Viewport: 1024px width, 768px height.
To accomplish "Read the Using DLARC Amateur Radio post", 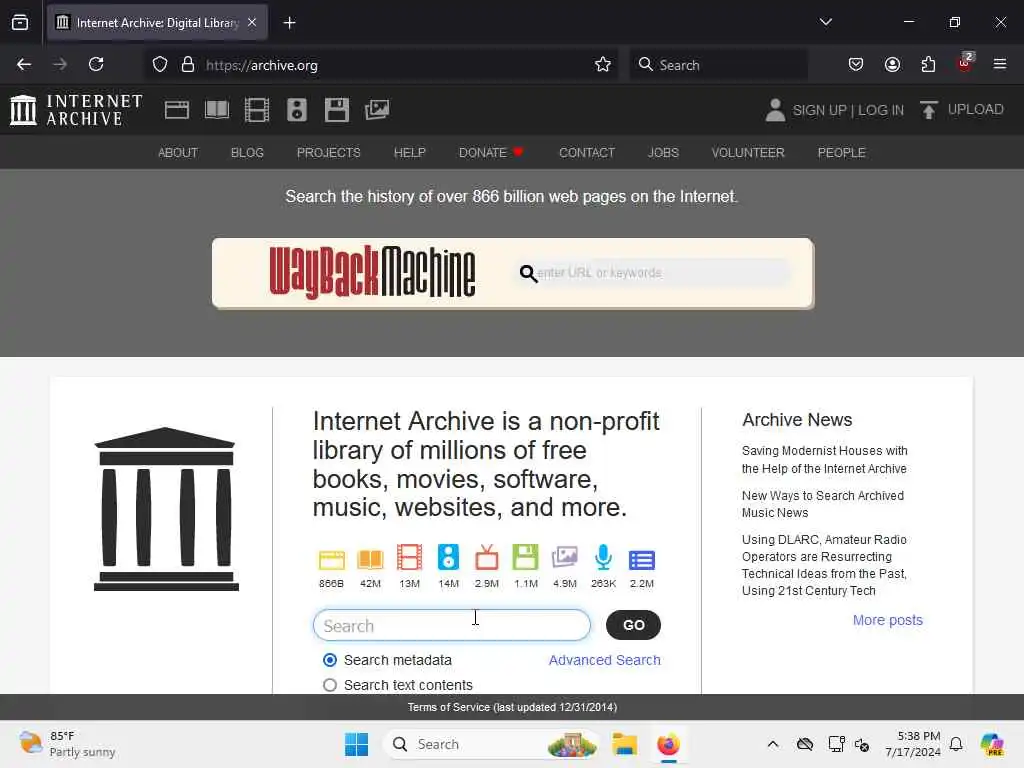I will [824, 565].
